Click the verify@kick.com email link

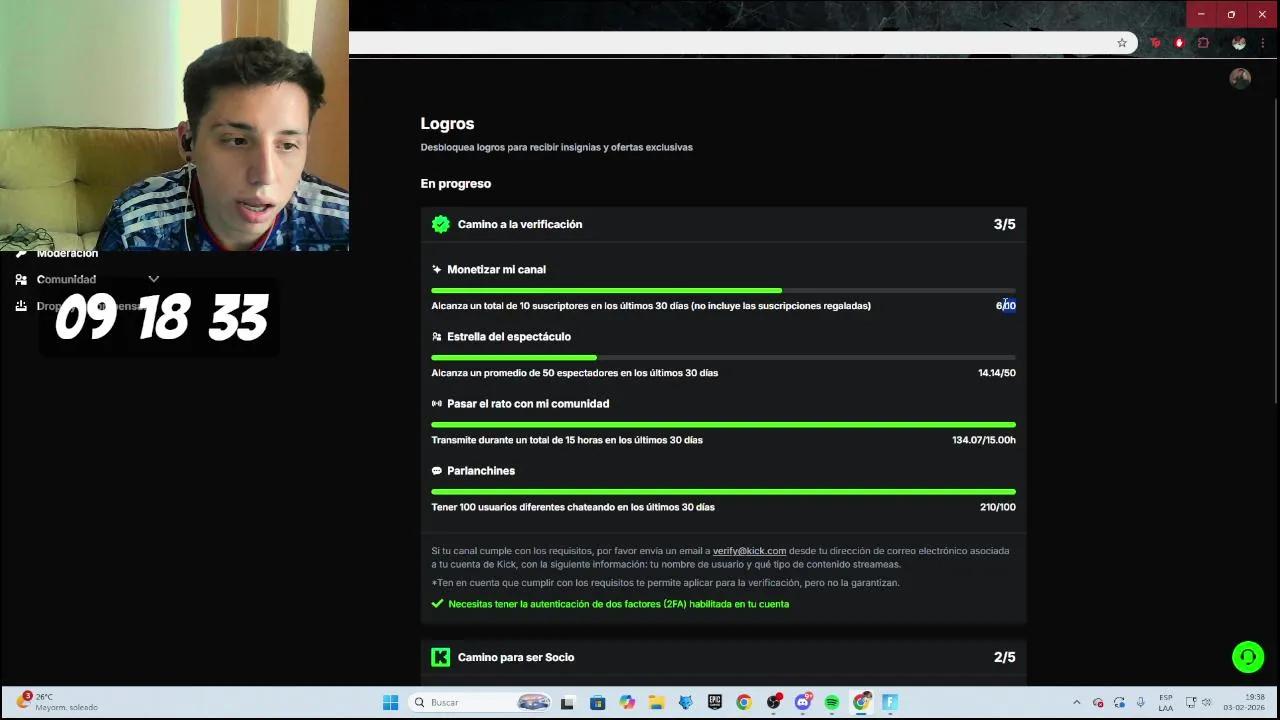coord(749,551)
